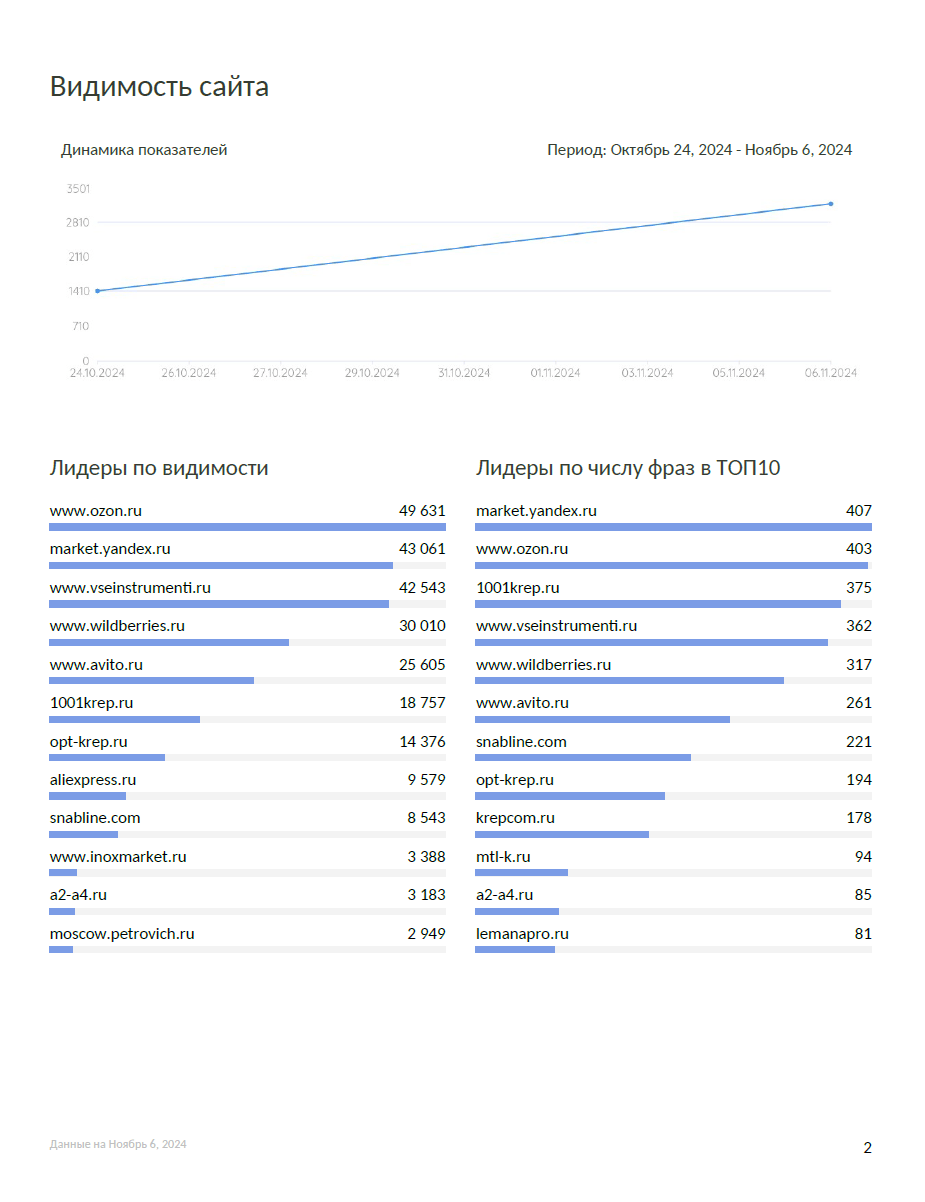Click www.vseinstrumenti.ru in the TOP10 phrases list
Image resolution: width=925 pixels, height=1202 pixels.
556,626
